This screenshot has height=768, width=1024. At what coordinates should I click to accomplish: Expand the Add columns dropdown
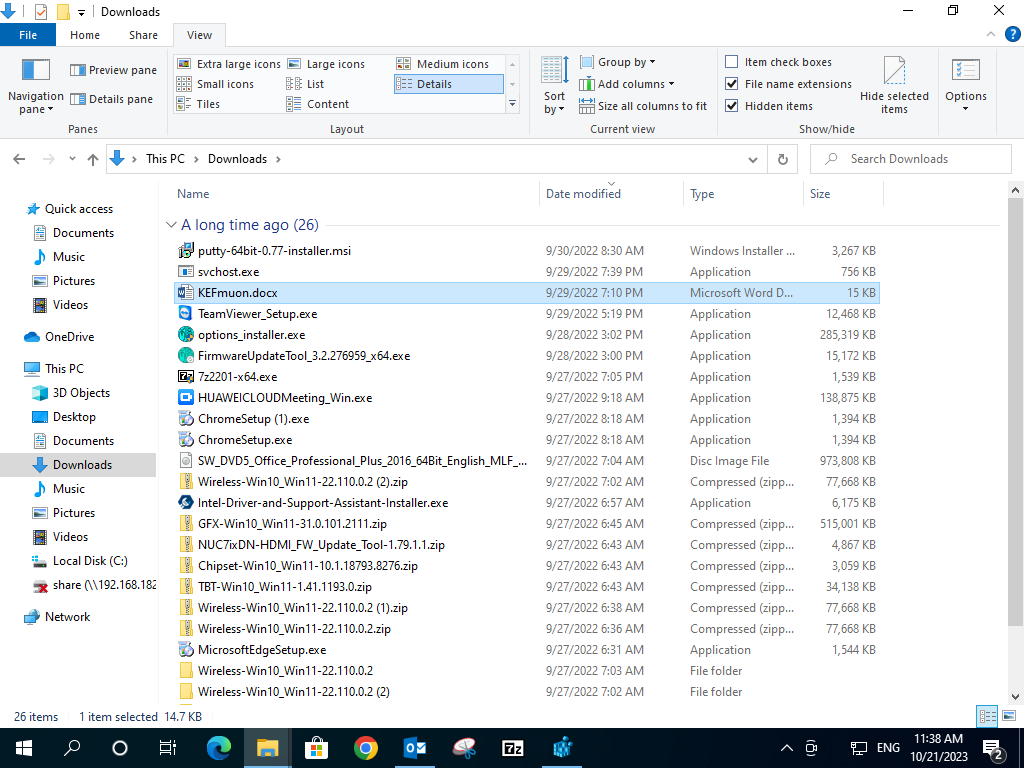click(635, 84)
